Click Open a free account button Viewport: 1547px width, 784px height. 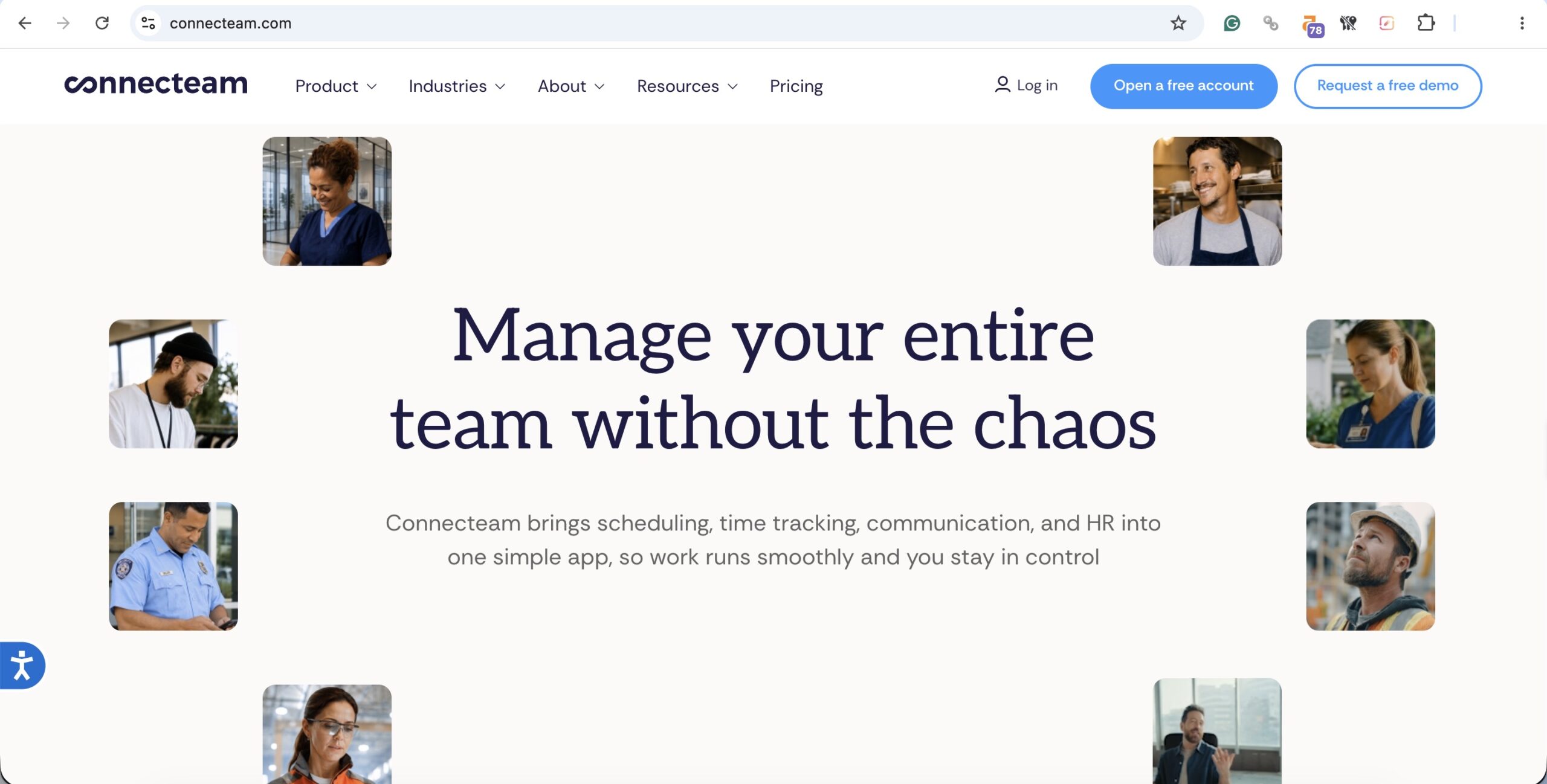[1183, 86]
